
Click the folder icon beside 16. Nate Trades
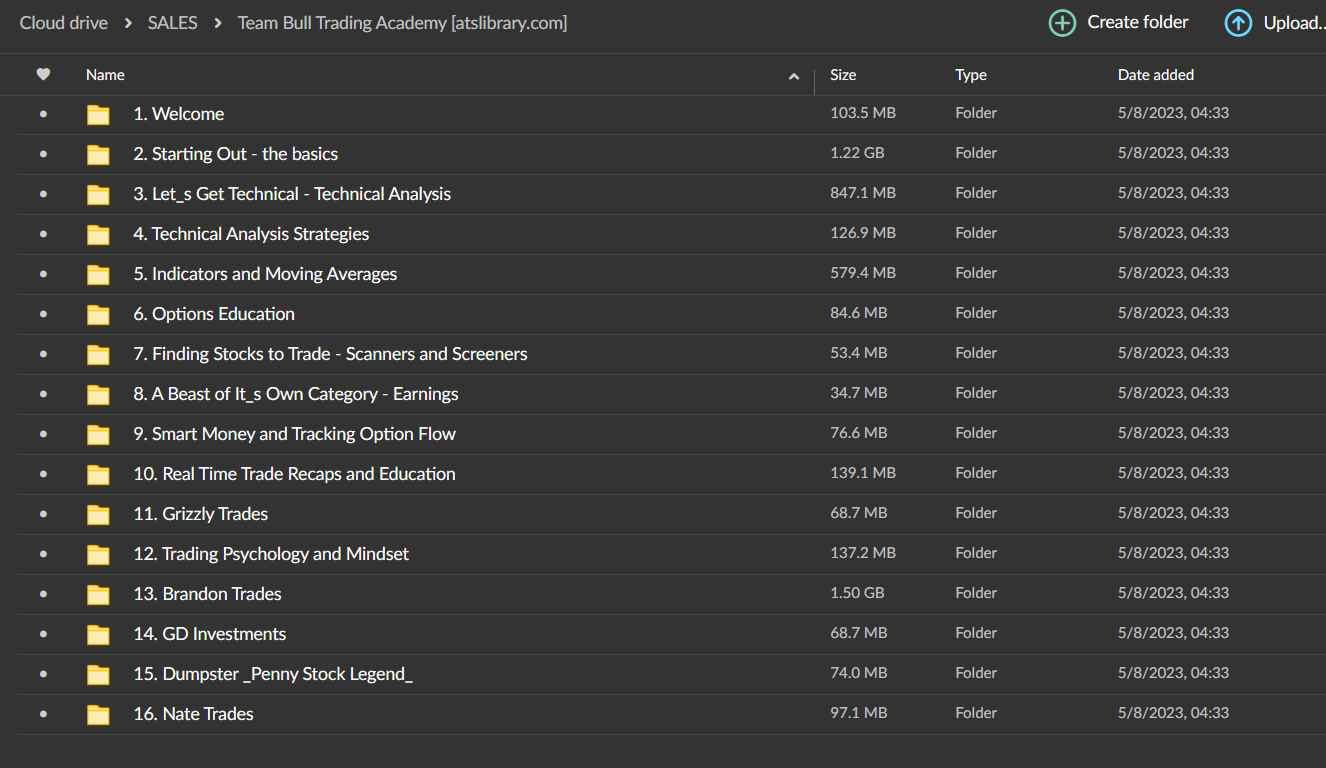(98, 714)
